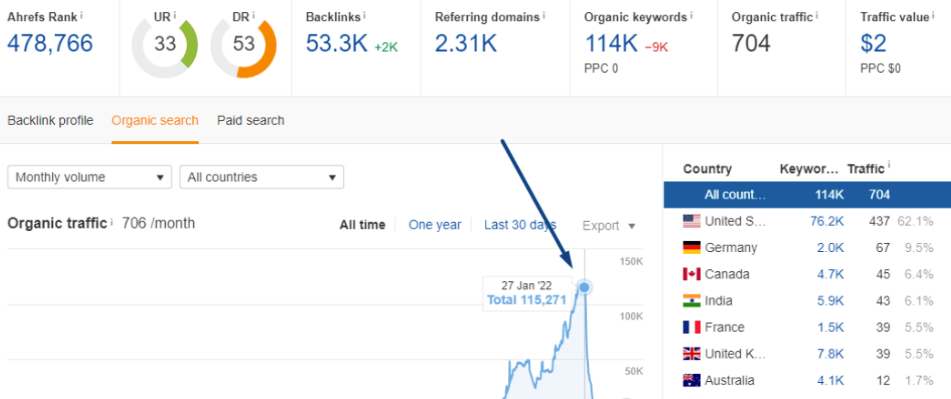Image resolution: width=951 pixels, height=399 pixels.
Task: Click the info icon next to DR
Action: (x=254, y=15)
